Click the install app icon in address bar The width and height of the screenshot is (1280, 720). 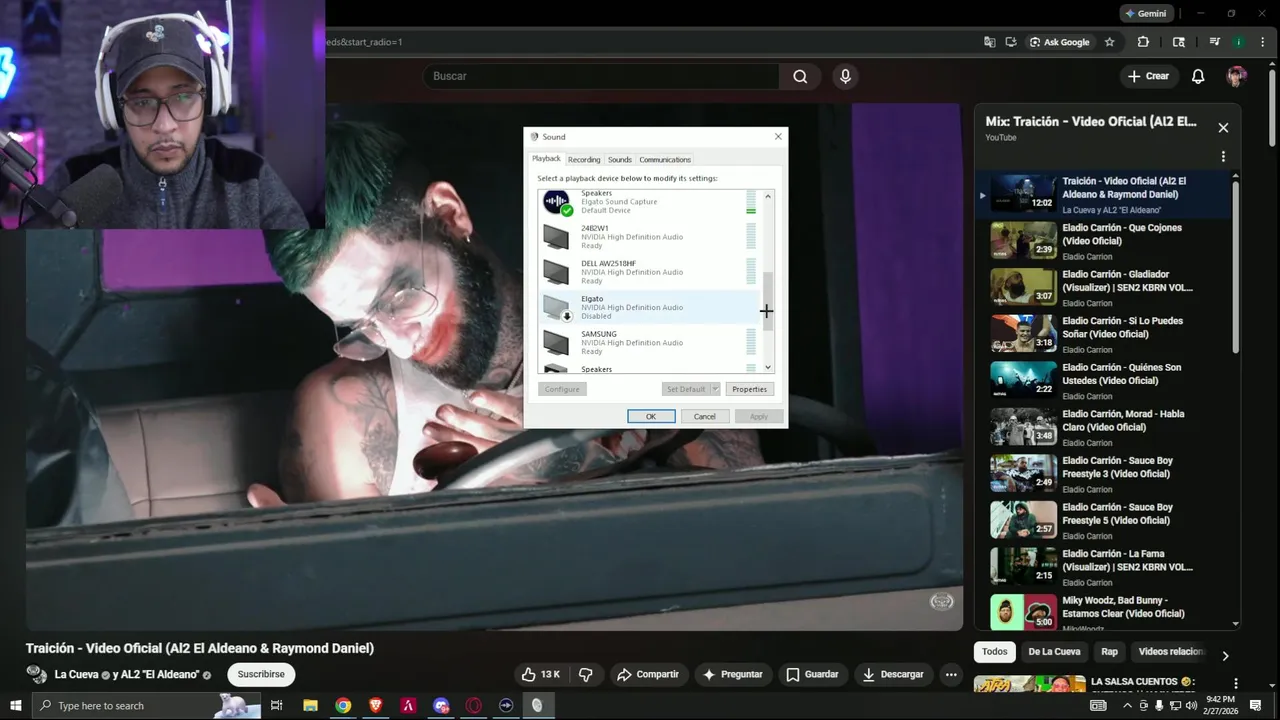[1011, 42]
